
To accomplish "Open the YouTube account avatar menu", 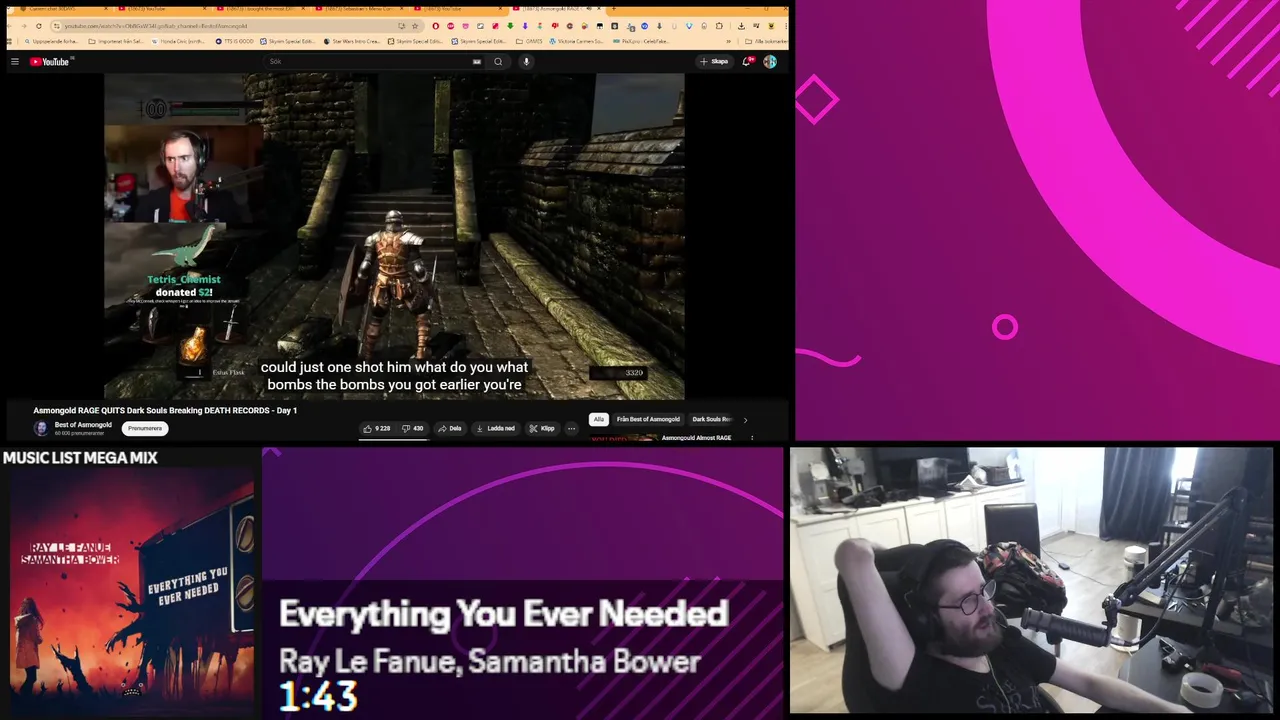I will click(770, 62).
